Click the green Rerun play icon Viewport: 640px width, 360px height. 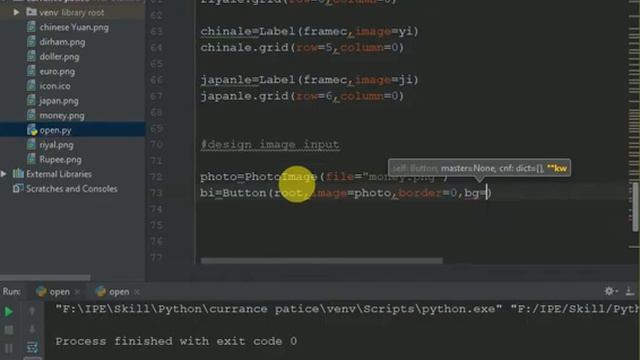(x=8, y=312)
